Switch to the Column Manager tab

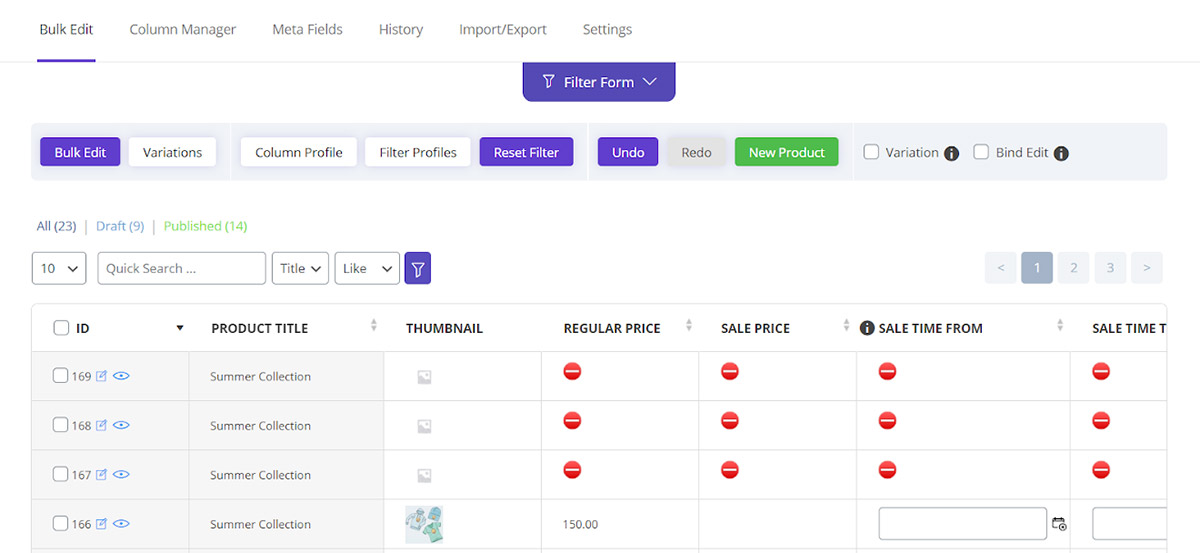tap(183, 29)
